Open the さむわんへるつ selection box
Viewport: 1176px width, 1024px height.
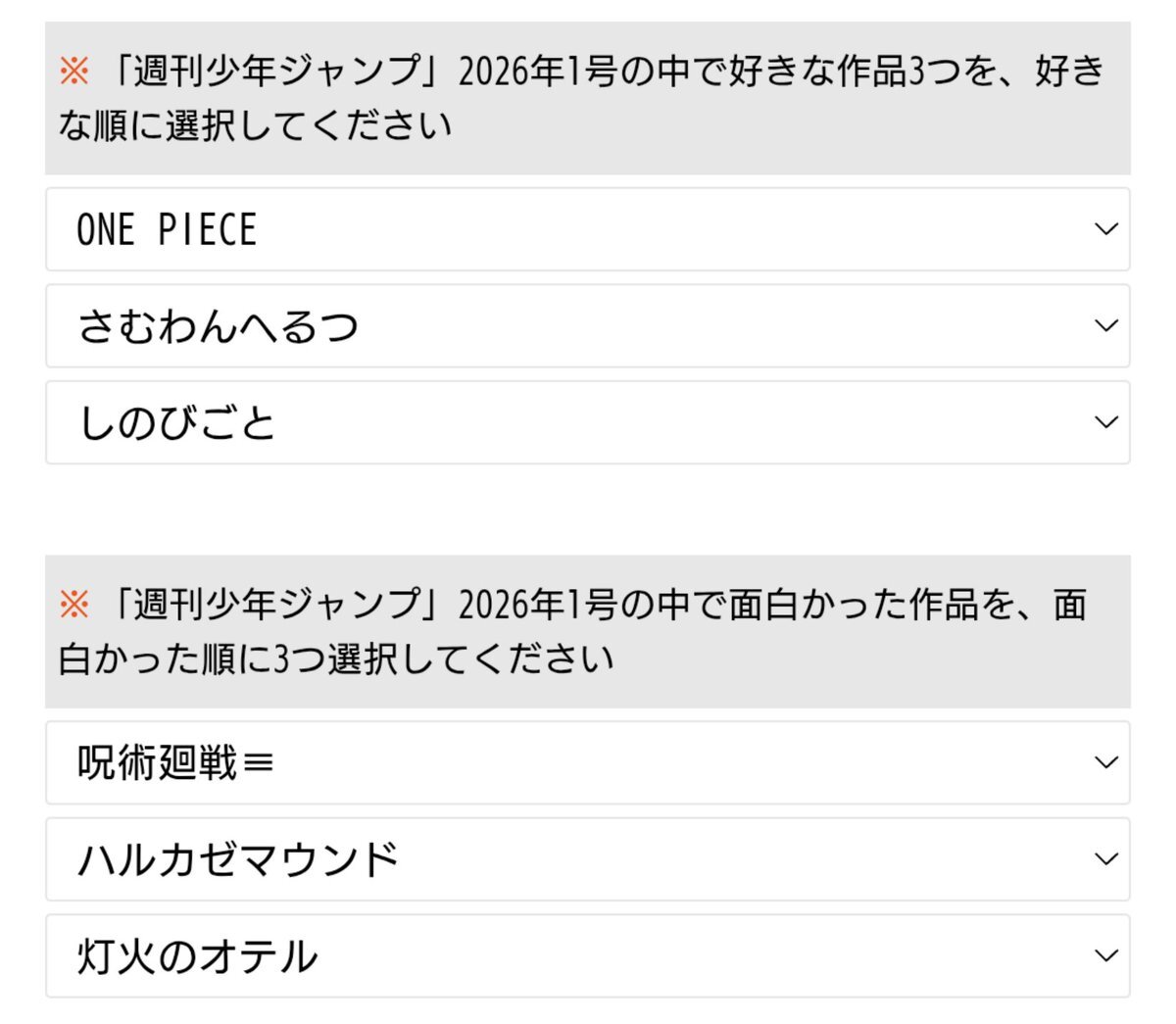586,326
